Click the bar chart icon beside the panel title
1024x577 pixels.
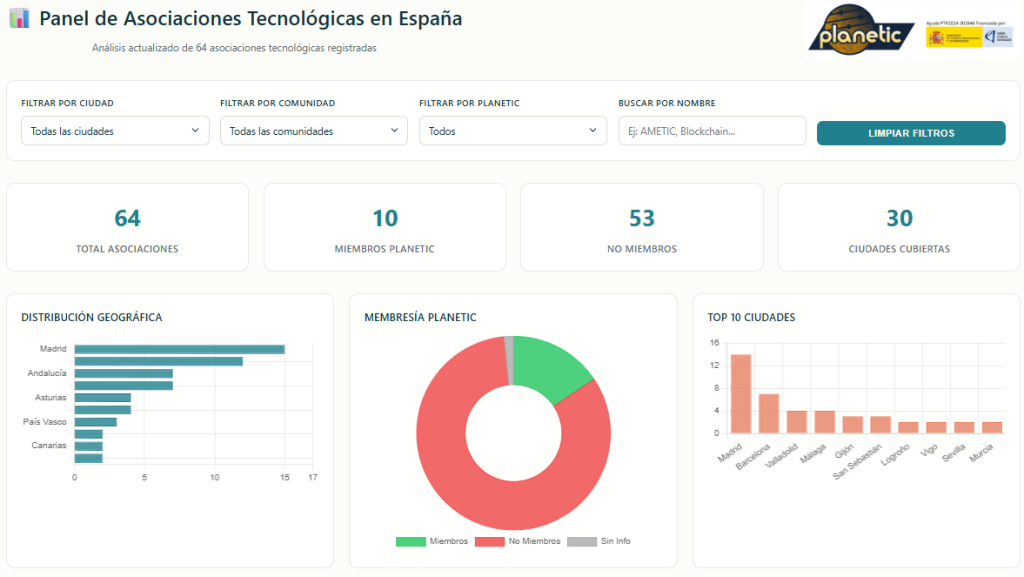pyautogui.click(x=20, y=19)
